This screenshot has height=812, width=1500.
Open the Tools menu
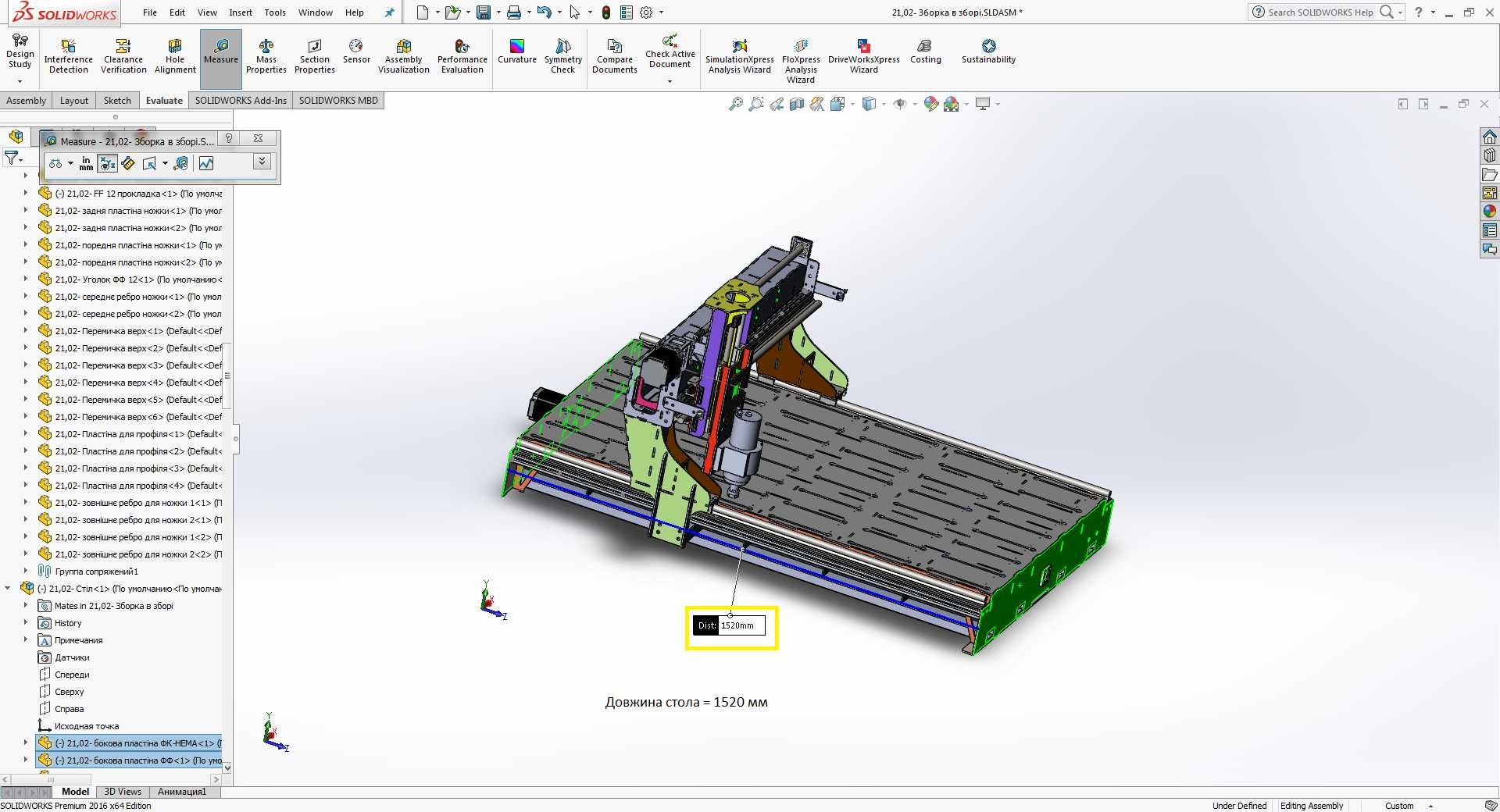(275, 12)
